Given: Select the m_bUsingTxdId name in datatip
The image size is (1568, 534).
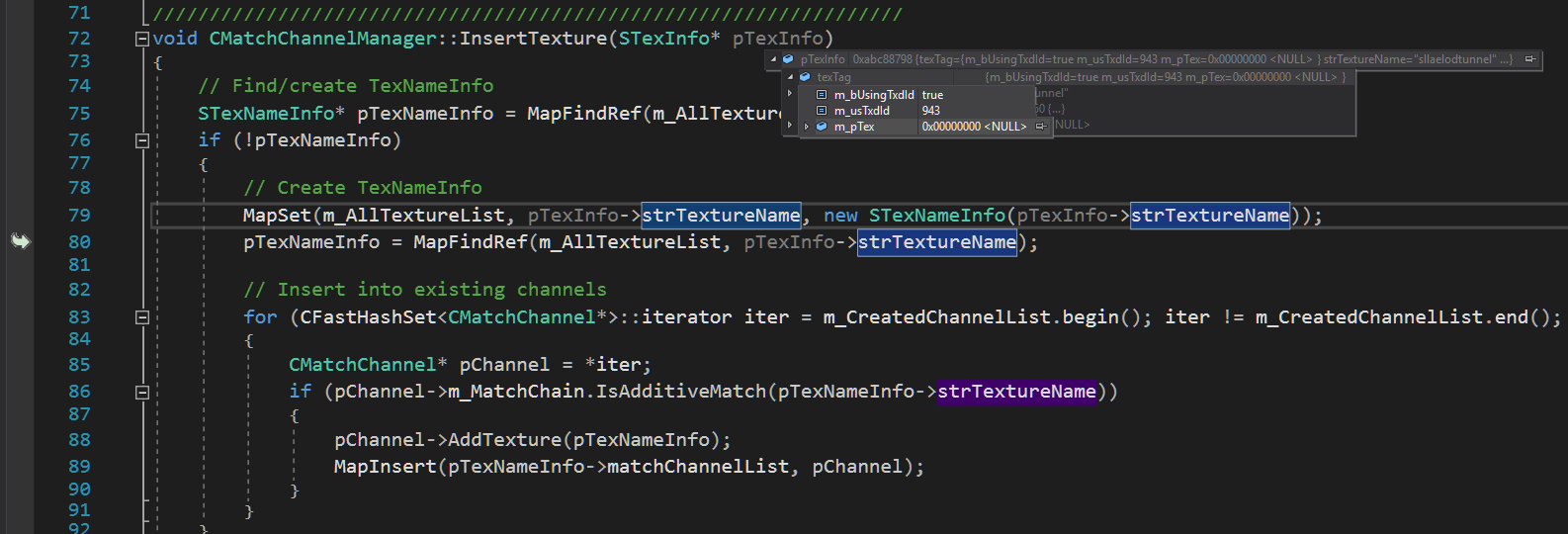Looking at the screenshot, I should tap(874, 95).
